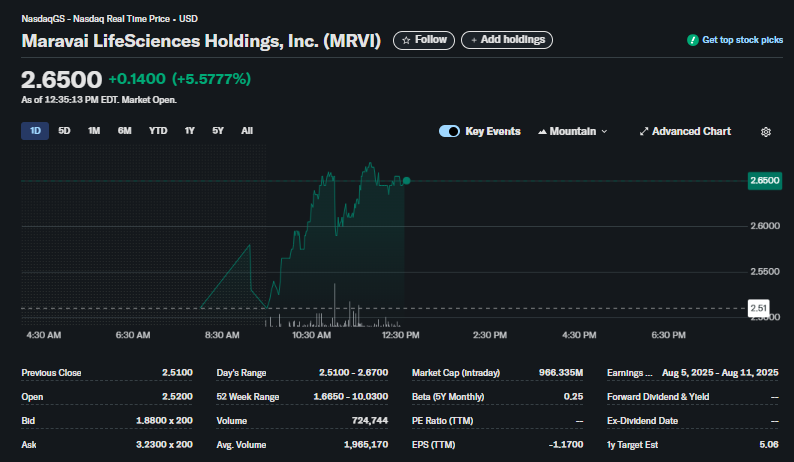794x462 pixels.
Task: Click the (+5.5777%) percent change
Action: pyautogui.click(x=211, y=79)
